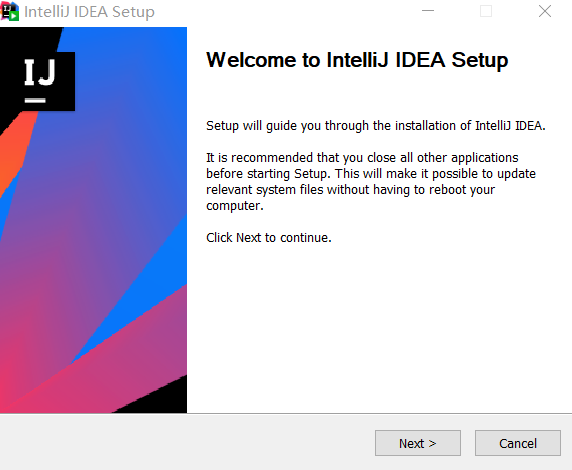This screenshot has width=572, height=470.
Task: Click the disabled maximize window button
Action: [486, 11]
